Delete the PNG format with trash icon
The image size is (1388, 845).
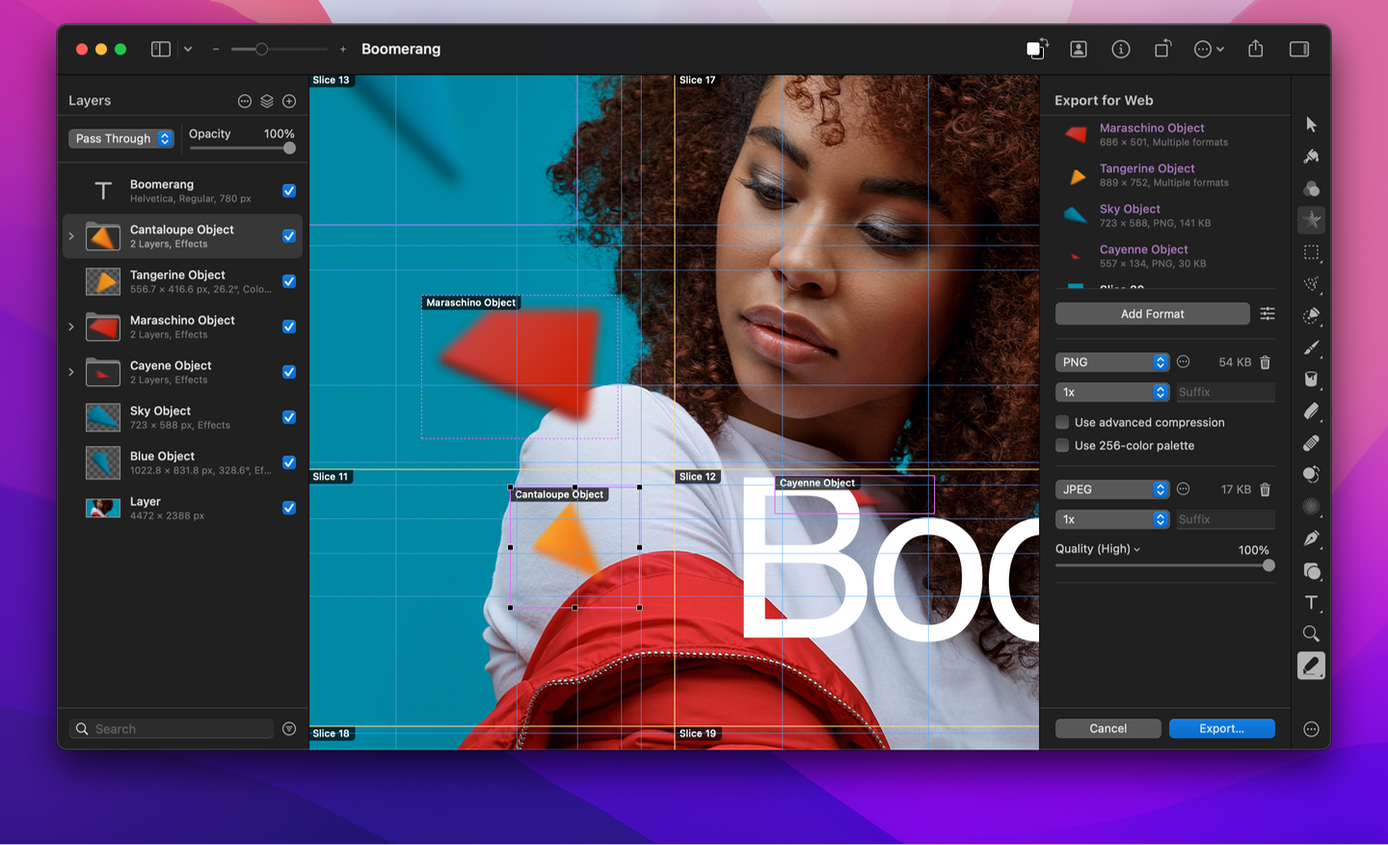(x=1265, y=362)
